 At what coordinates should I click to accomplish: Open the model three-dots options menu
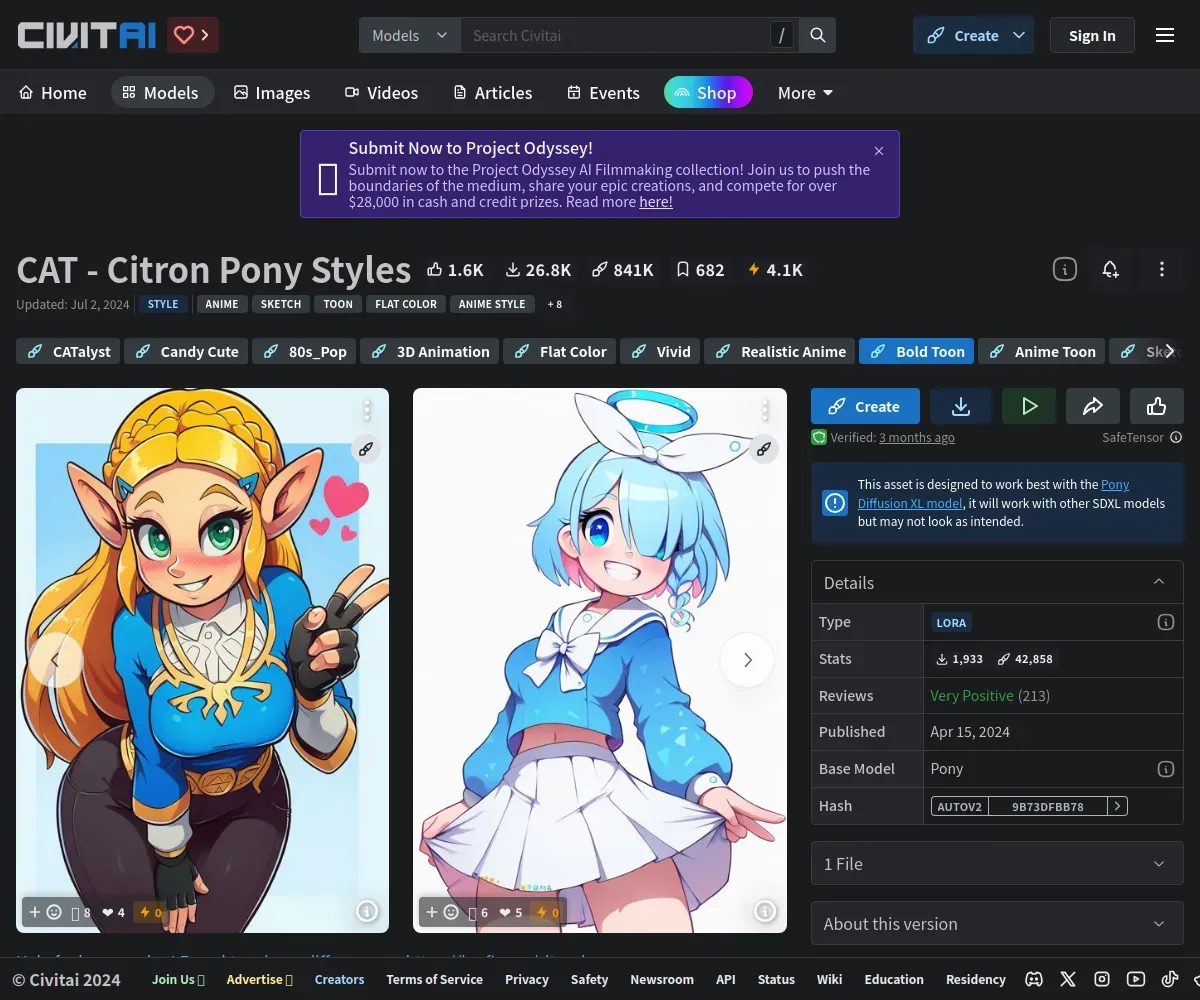click(1161, 269)
